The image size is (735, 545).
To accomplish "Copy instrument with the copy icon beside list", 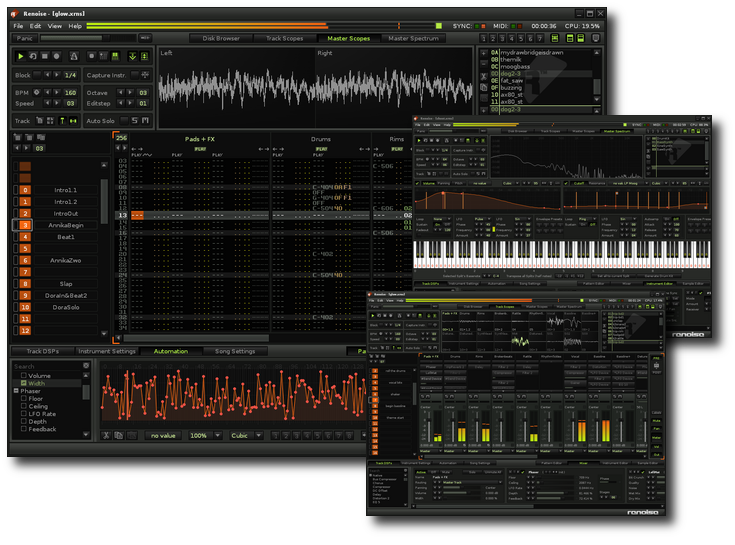I will [484, 88].
